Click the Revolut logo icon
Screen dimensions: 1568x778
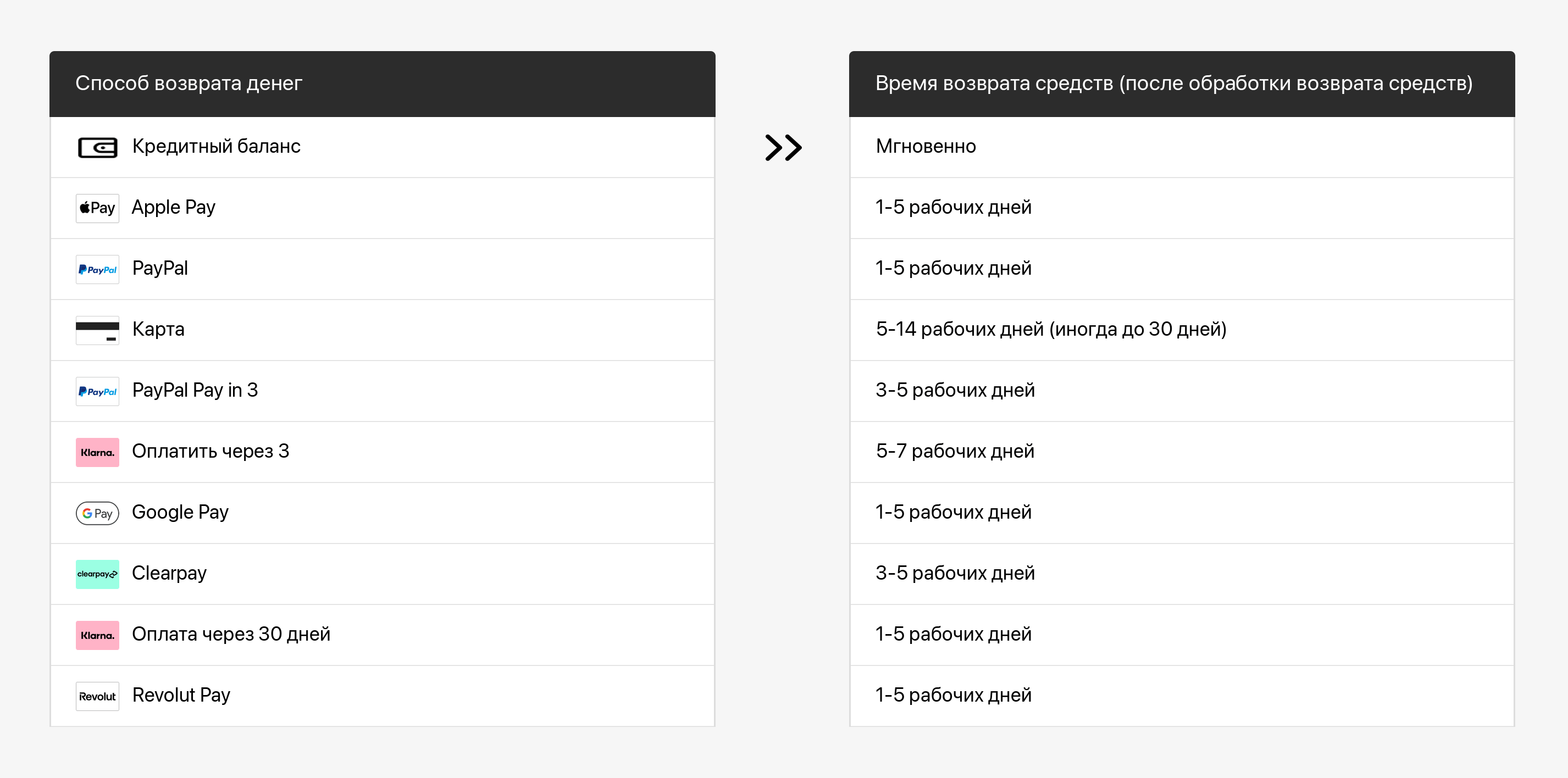click(x=97, y=696)
